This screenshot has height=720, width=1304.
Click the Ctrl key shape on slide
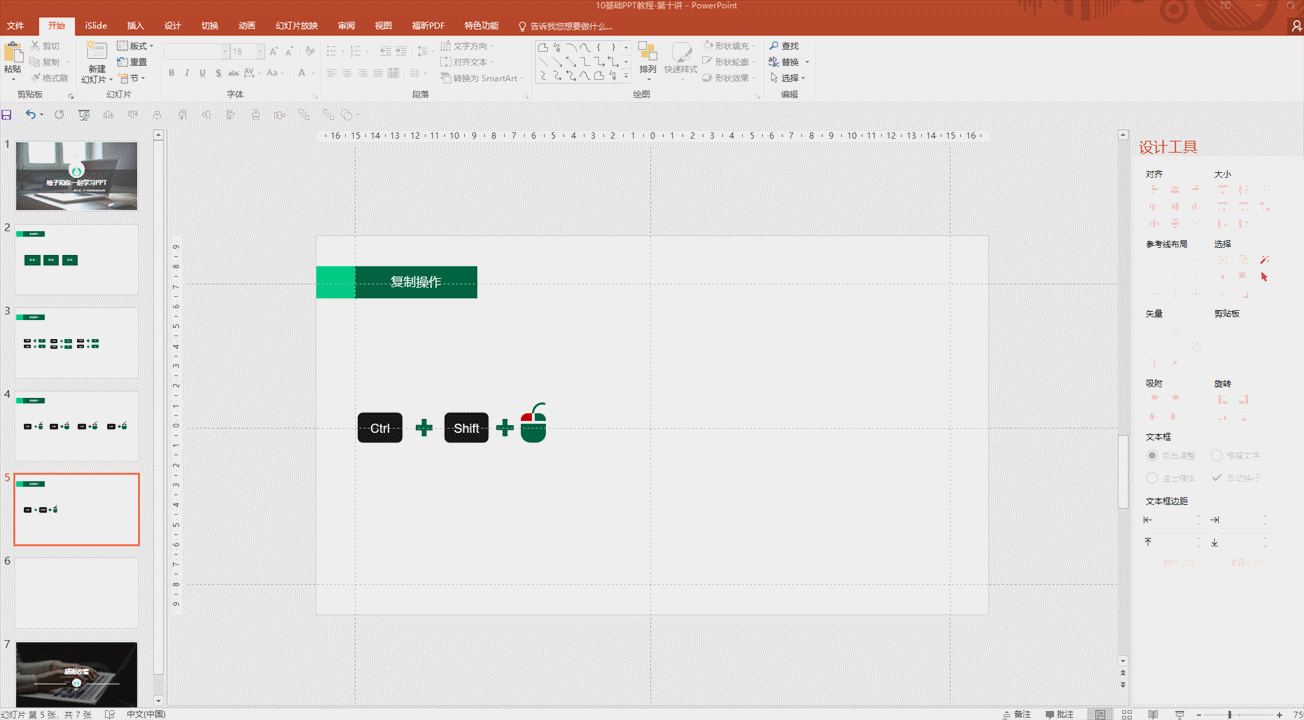380,428
